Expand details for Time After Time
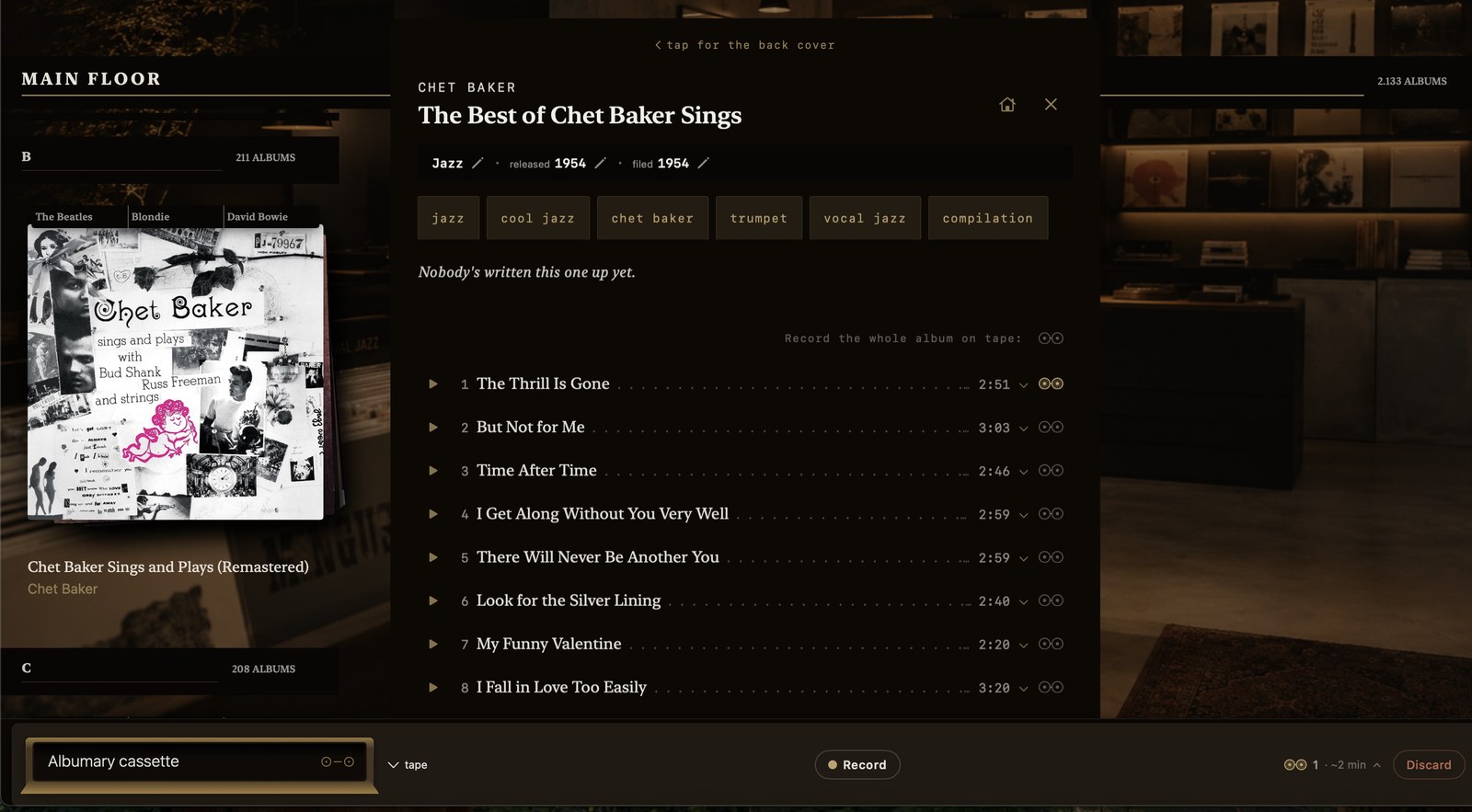1472x812 pixels. tap(1023, 472)
